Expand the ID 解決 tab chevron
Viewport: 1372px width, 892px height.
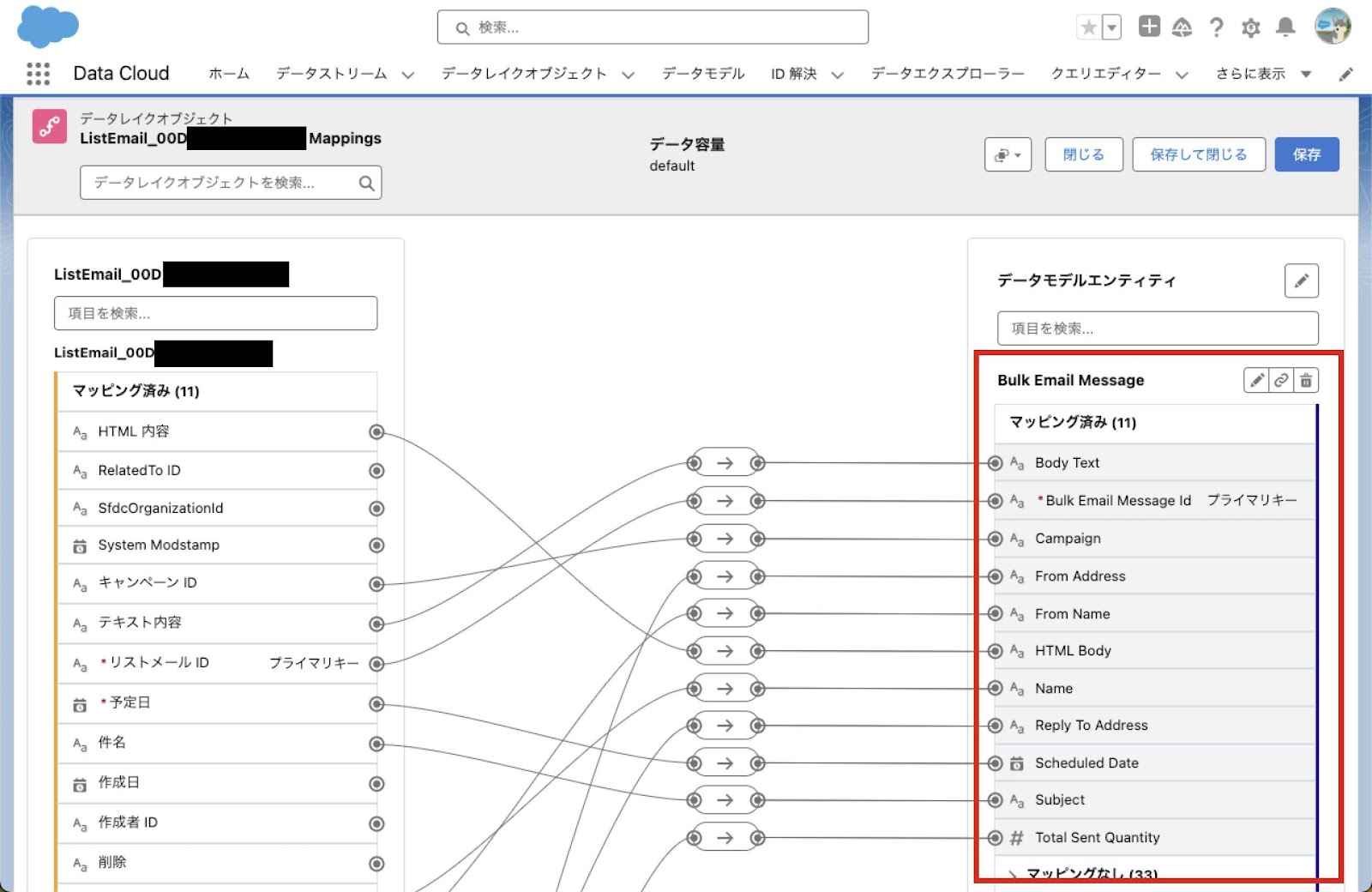(838, 75)
